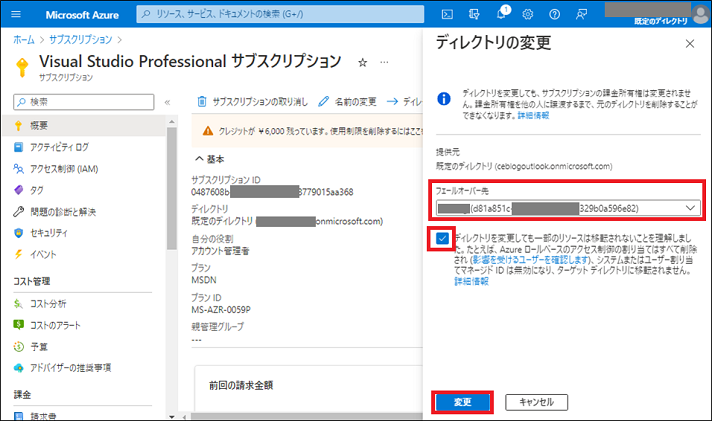
Task: Click the purple タグ icon
Action: click(x=18, y=190)
